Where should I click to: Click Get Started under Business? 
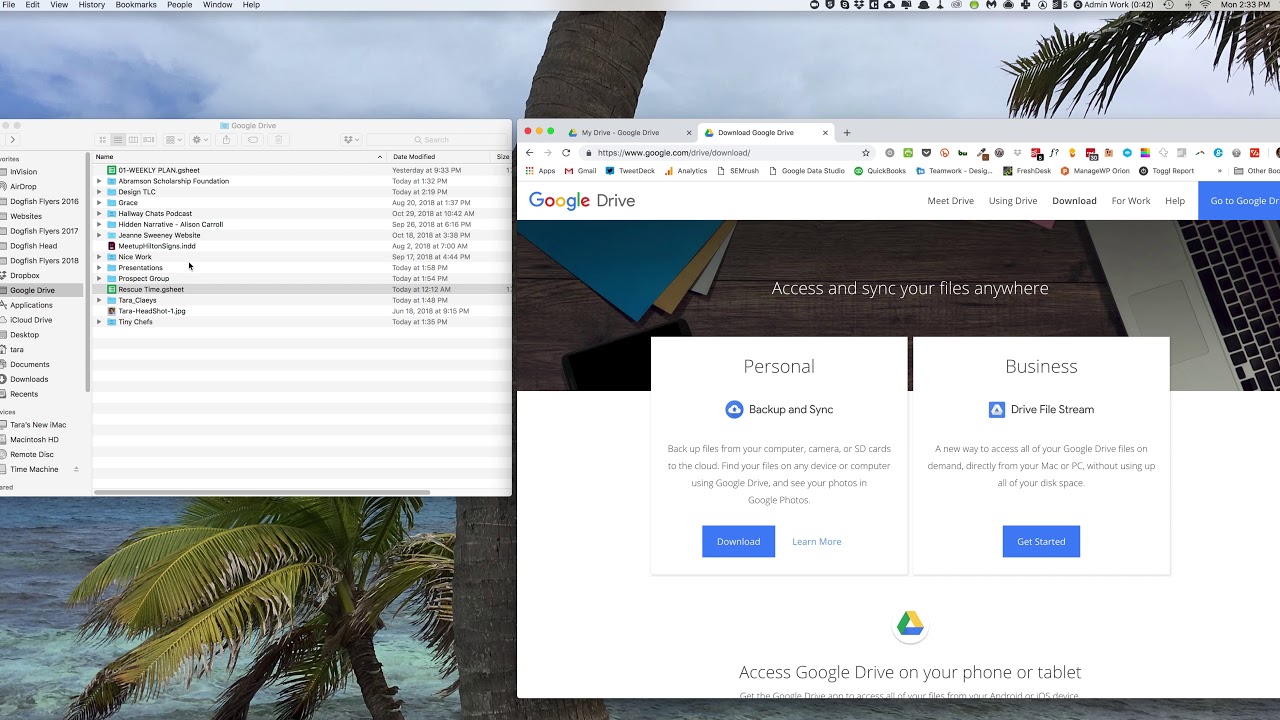point(1041,541)
